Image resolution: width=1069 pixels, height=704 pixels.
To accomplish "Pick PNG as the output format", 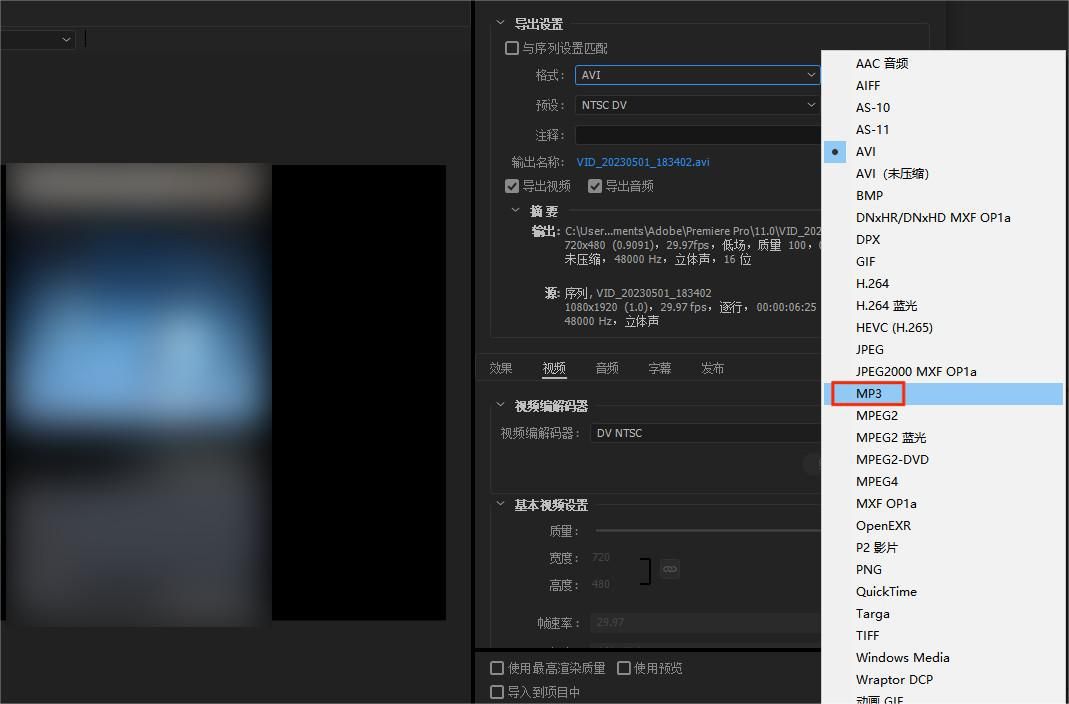I will (867, 569).
